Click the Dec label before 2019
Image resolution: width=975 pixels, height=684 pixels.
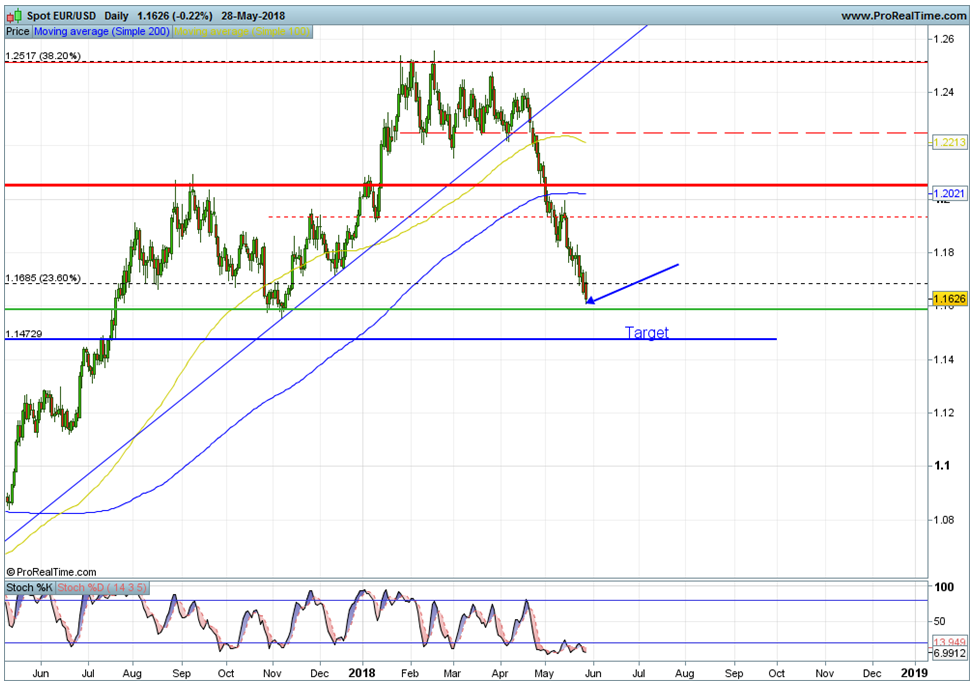click(x=872, y=673)
